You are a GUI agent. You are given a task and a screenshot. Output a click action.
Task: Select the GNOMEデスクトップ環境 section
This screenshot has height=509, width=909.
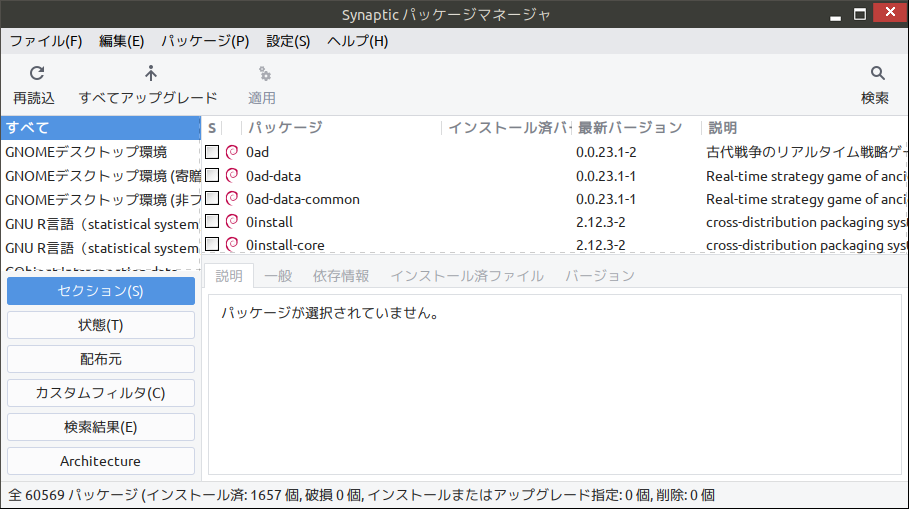point(101,152)
